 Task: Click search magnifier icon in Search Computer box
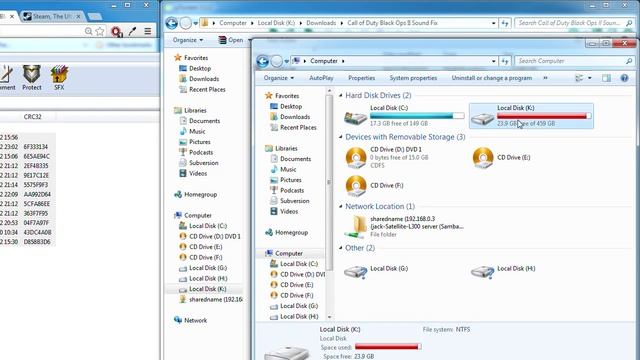(629, 61)
